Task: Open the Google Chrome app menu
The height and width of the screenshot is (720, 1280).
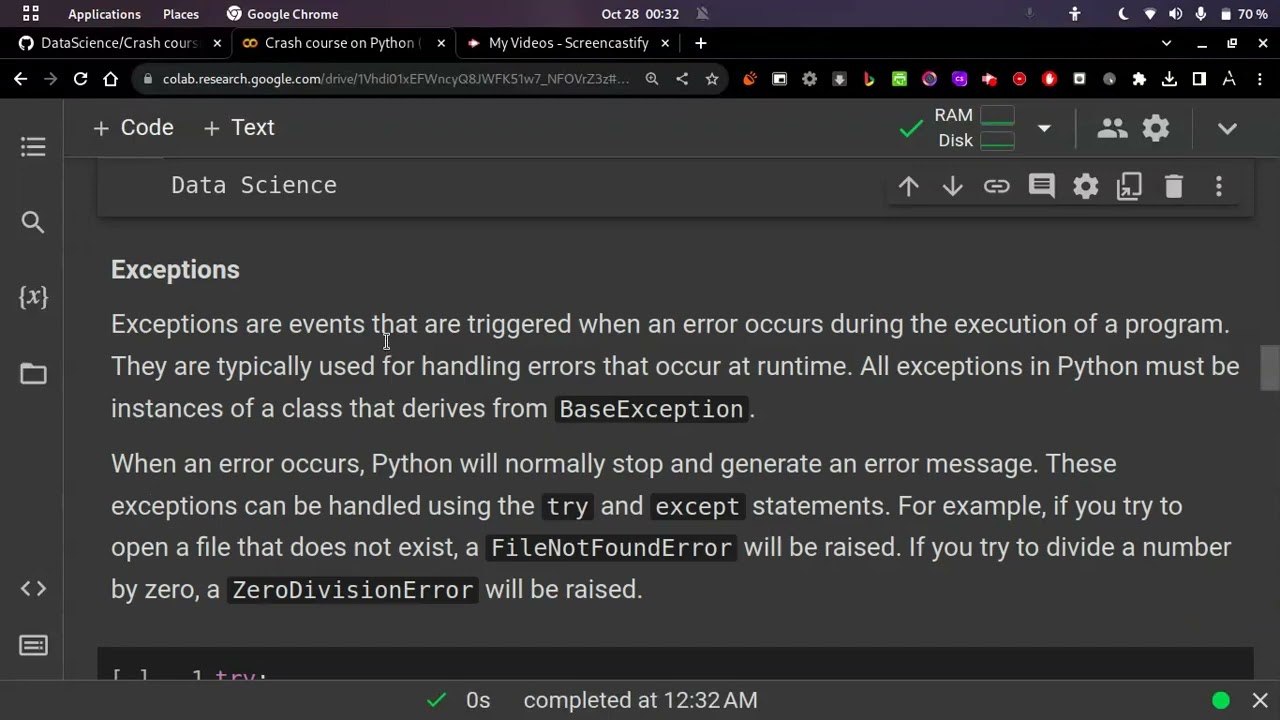Action: coord(282,14)
